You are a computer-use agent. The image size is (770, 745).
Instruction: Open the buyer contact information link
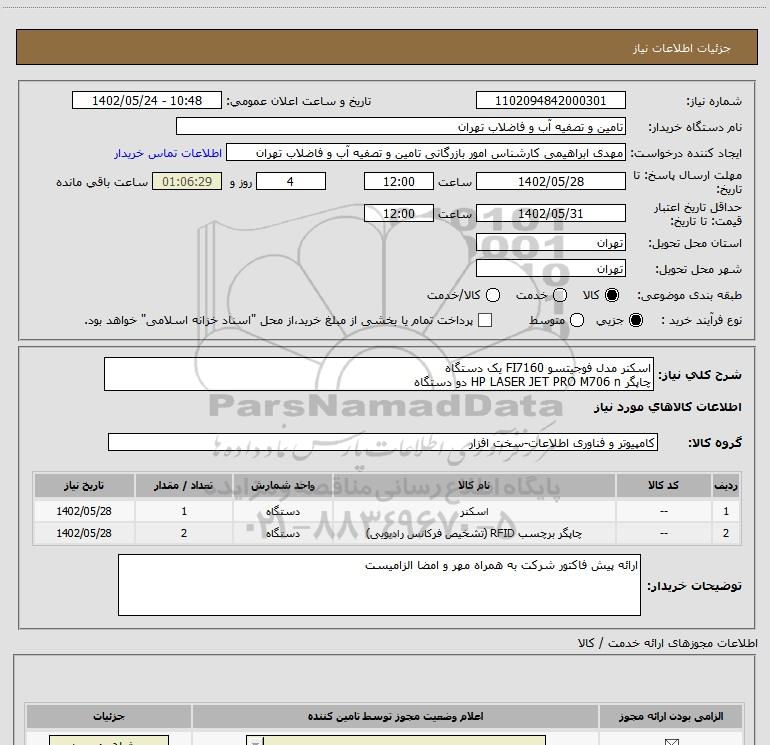(168, 153)
